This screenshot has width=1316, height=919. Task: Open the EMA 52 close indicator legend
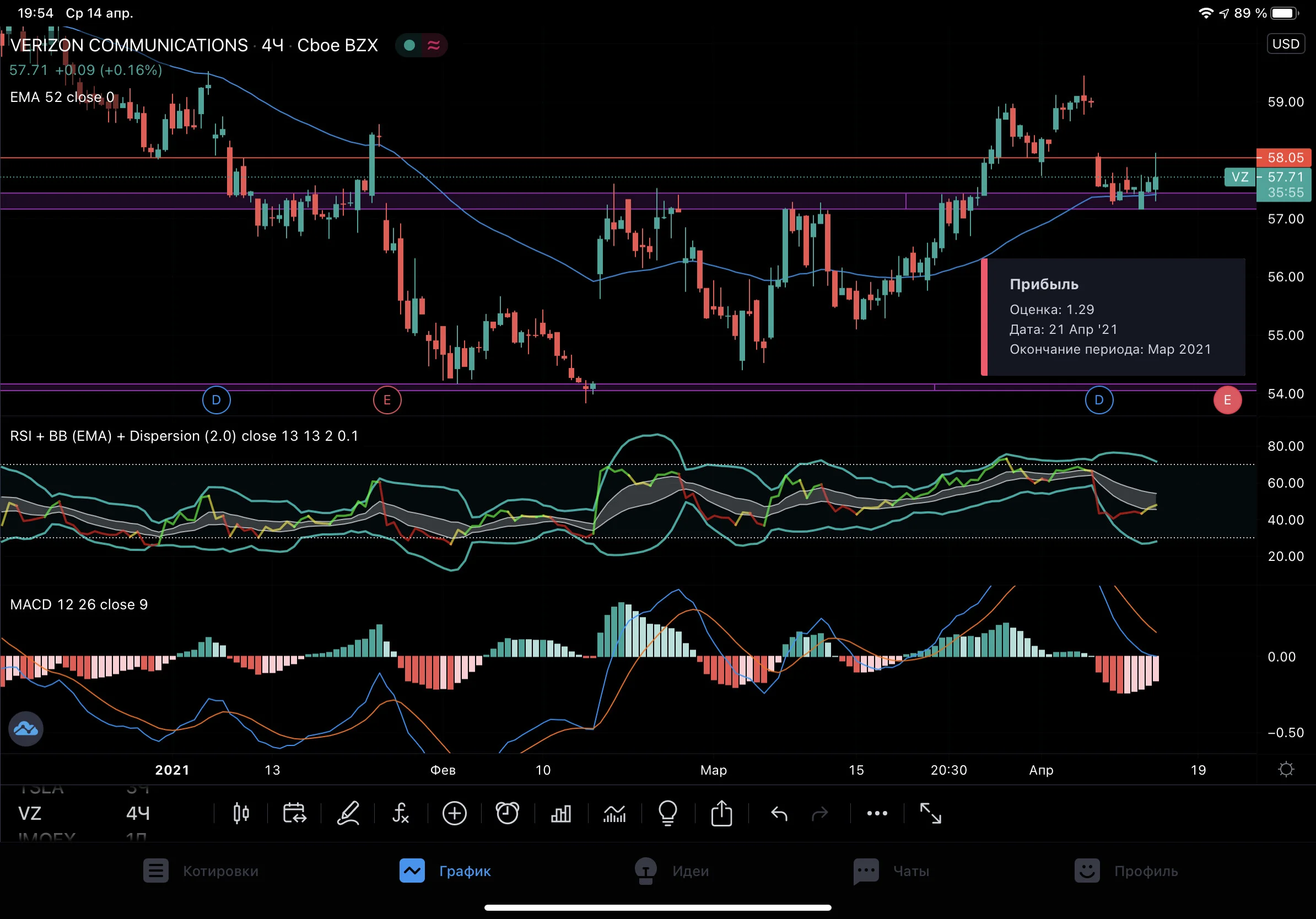click(62, 97)
